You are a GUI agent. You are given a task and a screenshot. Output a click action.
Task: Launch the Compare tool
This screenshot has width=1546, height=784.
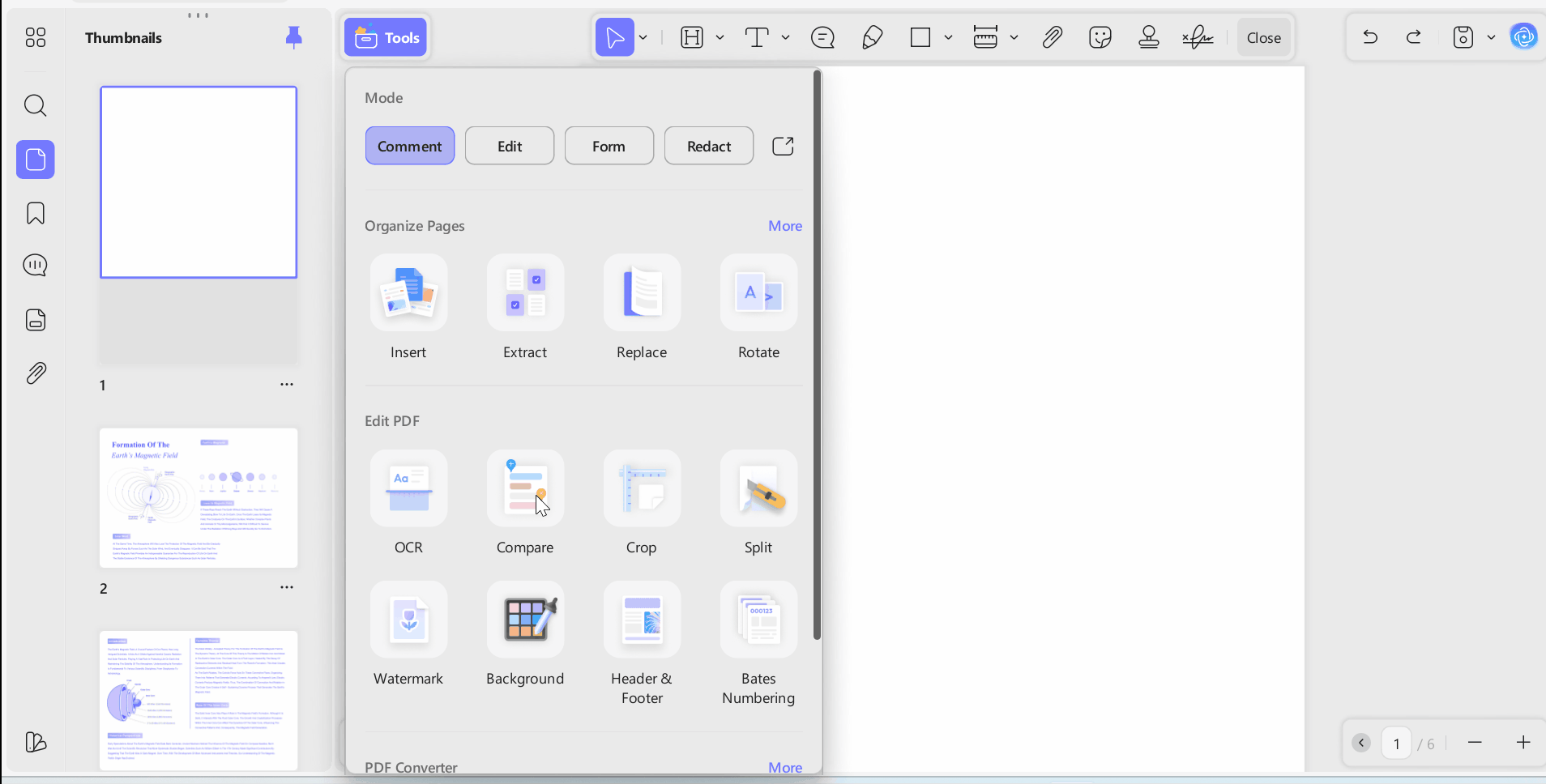pos(525,503)
